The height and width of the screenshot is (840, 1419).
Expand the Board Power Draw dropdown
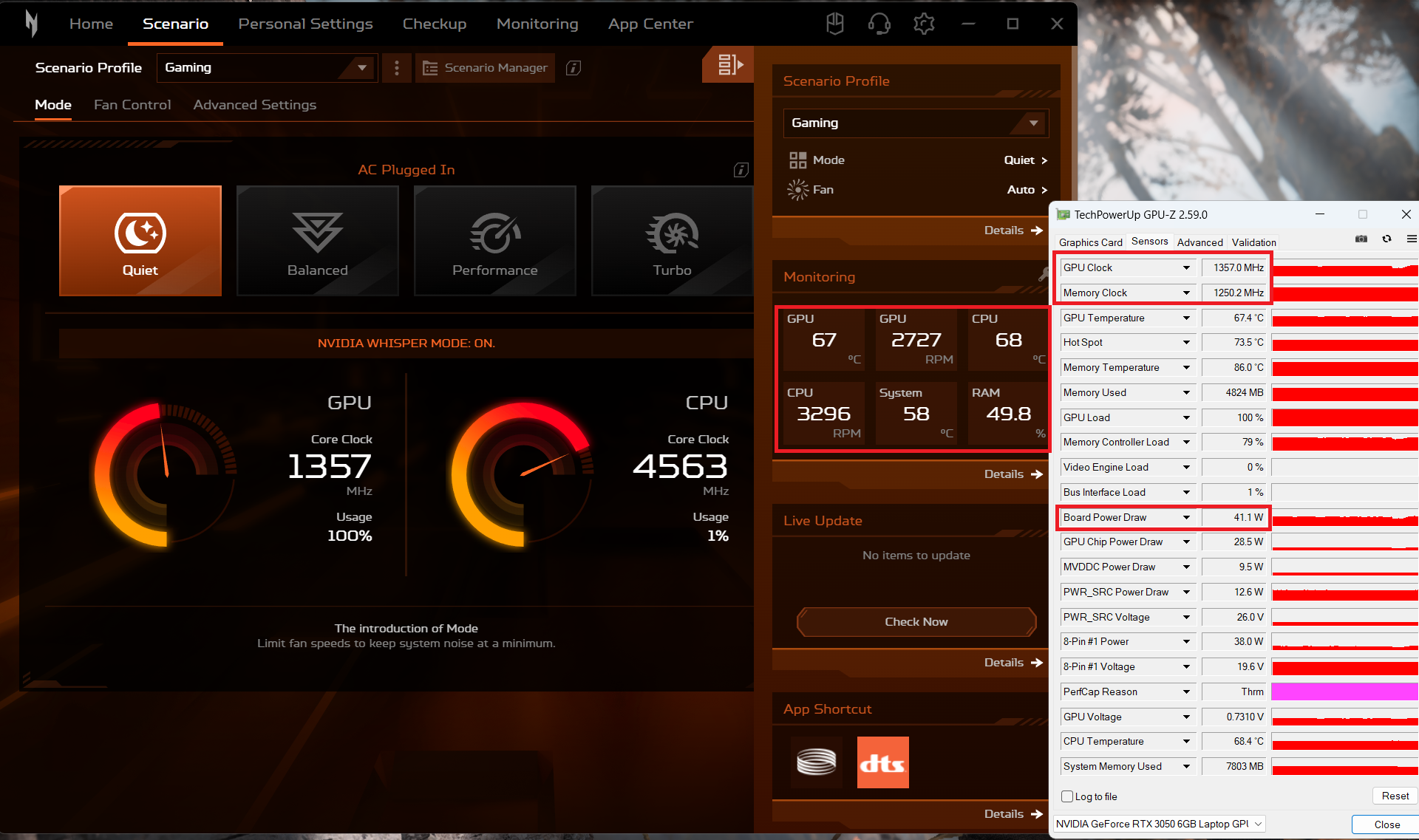pyautogui.click(x=1186, y=518)
